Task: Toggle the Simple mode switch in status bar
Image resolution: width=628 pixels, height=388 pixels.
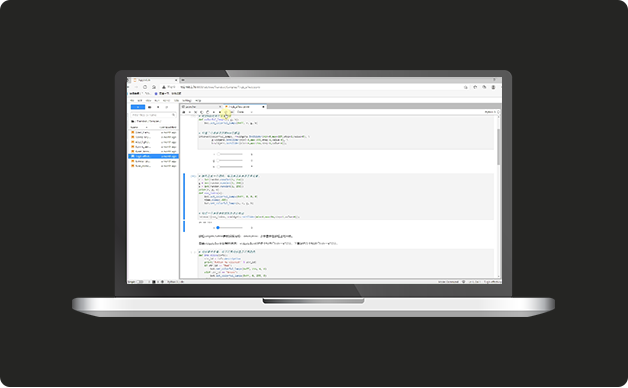Action: pos(139,282)
